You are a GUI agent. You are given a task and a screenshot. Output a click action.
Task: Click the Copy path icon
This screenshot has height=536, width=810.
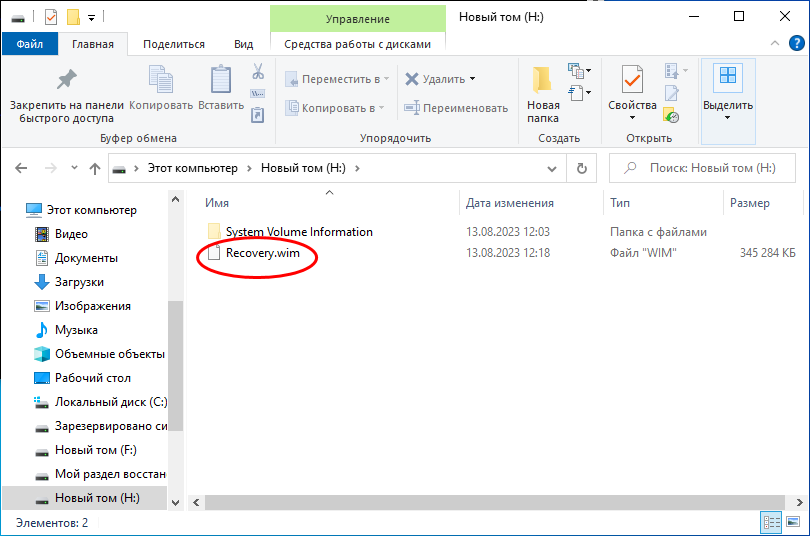click(258, 93)
